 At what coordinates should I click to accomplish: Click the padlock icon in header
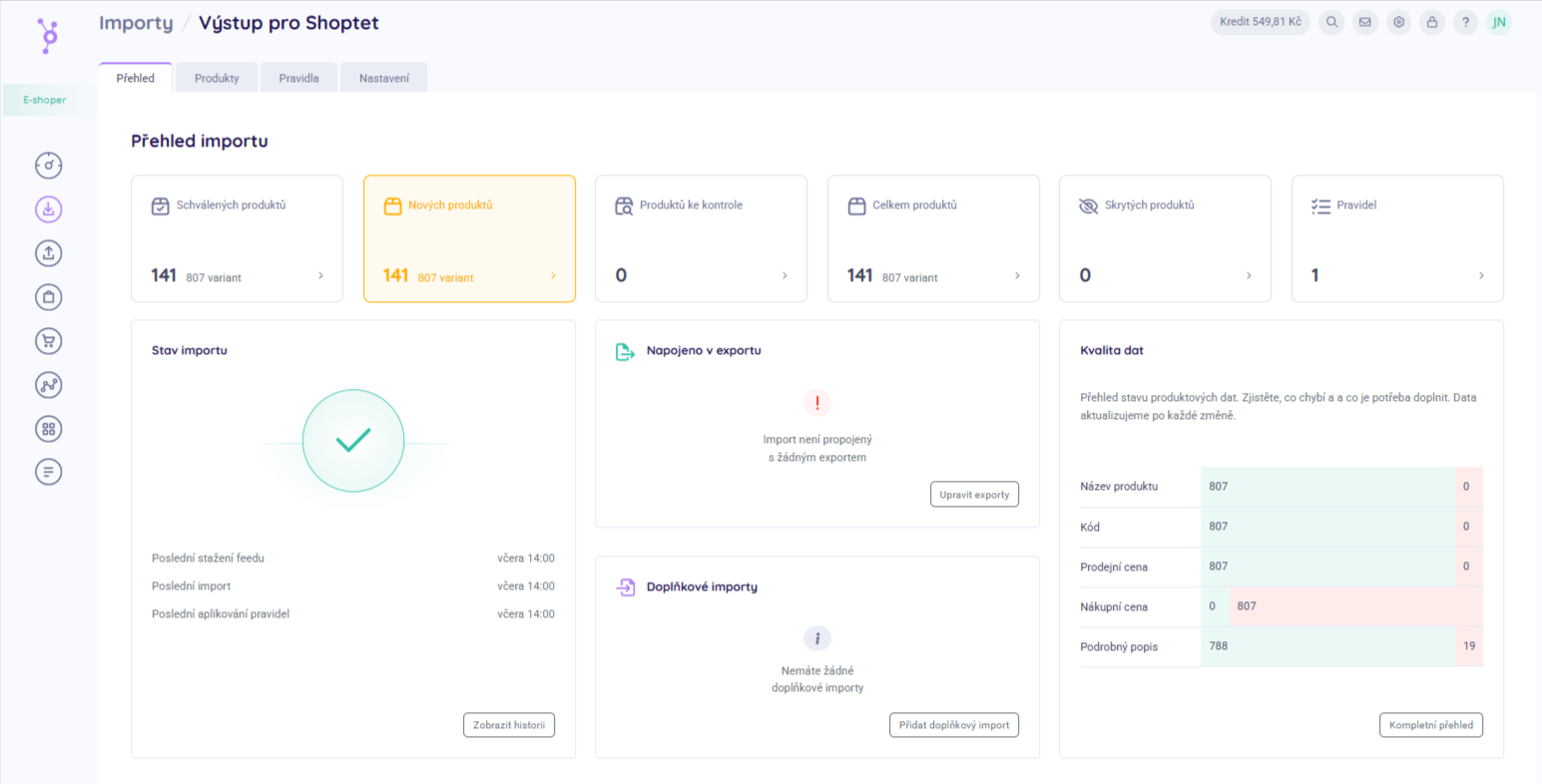pos(1432,22)
